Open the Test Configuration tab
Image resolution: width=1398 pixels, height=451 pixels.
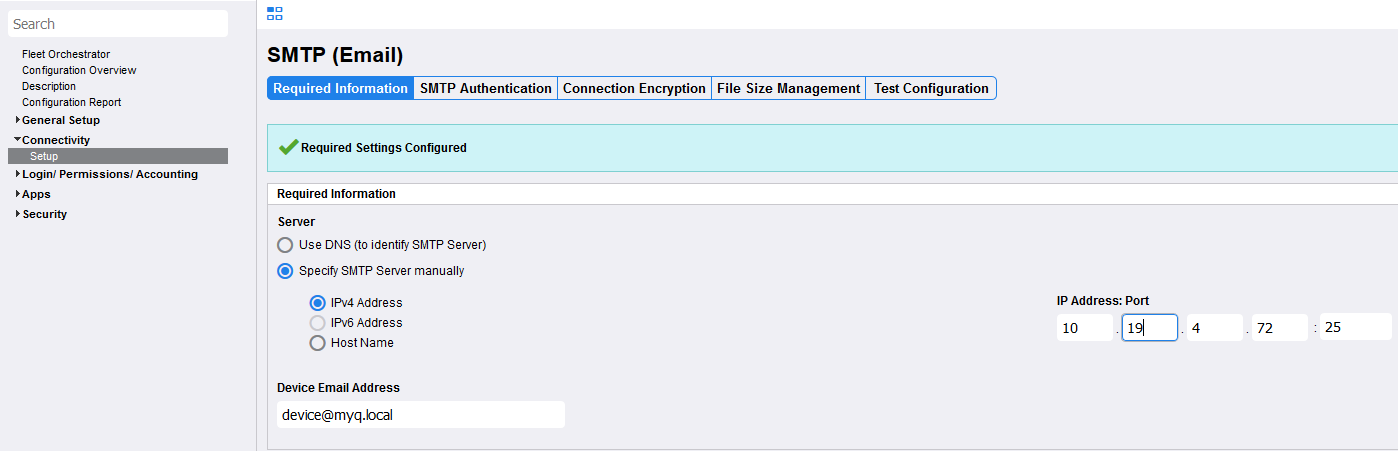931,88
